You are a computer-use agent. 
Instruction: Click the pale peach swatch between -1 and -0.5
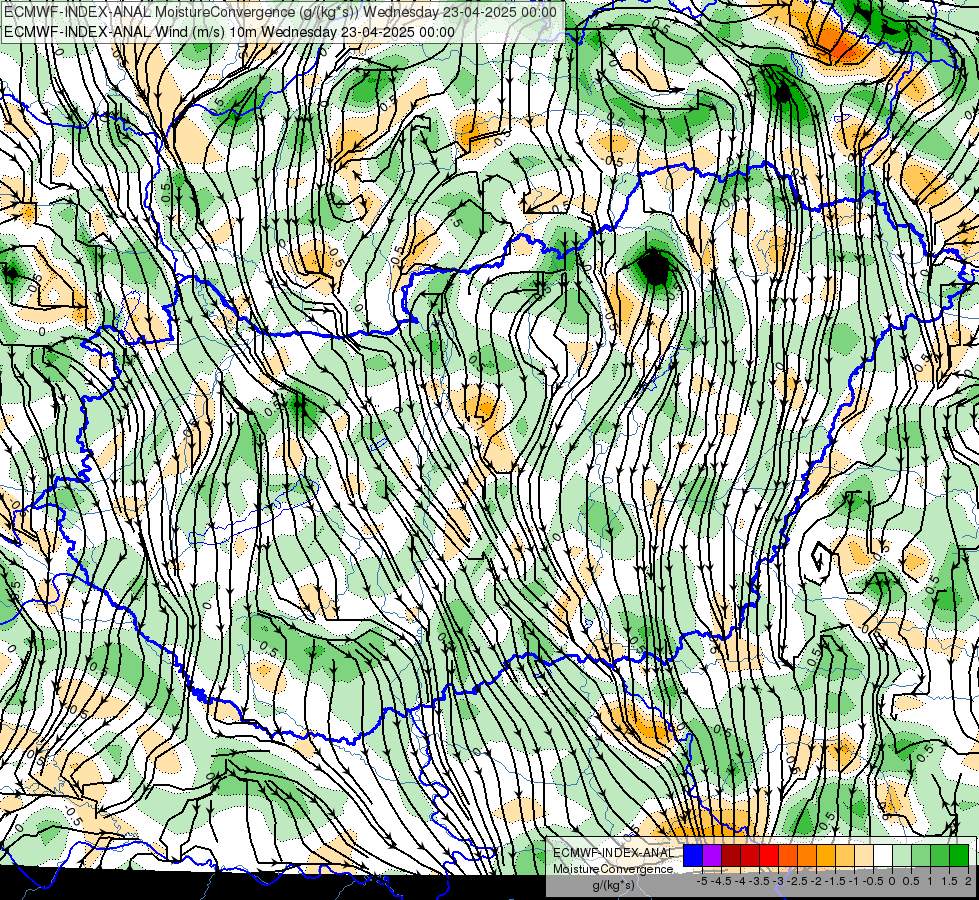coord(864,855)
